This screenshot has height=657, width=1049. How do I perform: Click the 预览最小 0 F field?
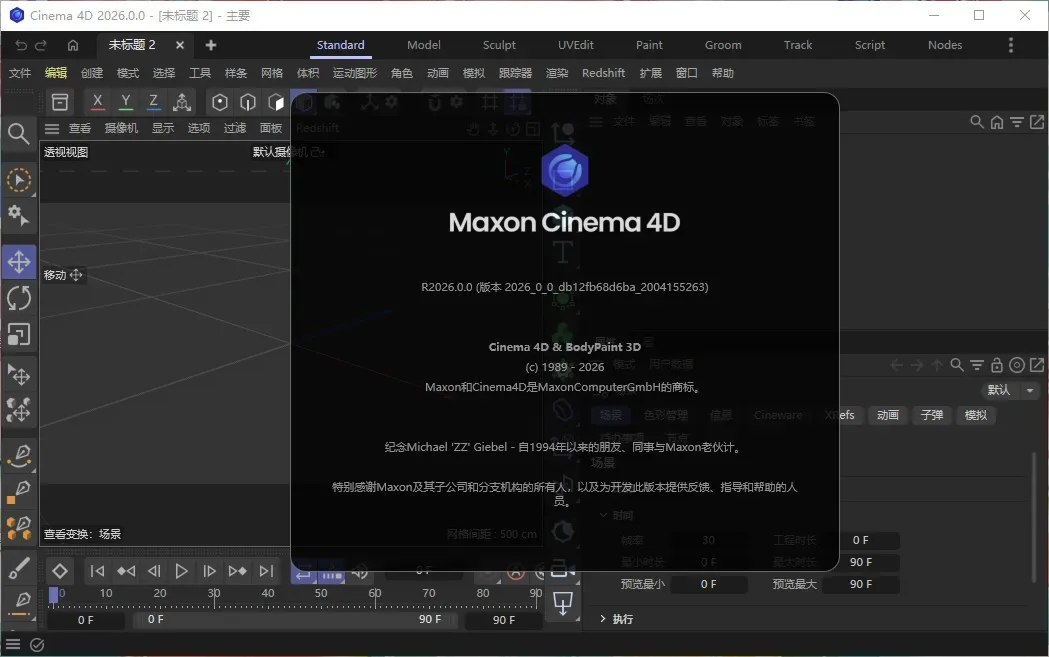point(708,584)
